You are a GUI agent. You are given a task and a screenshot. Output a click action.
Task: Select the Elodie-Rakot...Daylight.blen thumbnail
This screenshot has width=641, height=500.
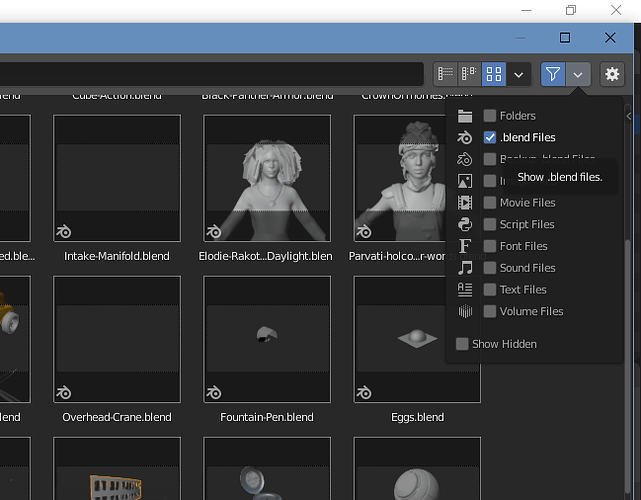267,178
